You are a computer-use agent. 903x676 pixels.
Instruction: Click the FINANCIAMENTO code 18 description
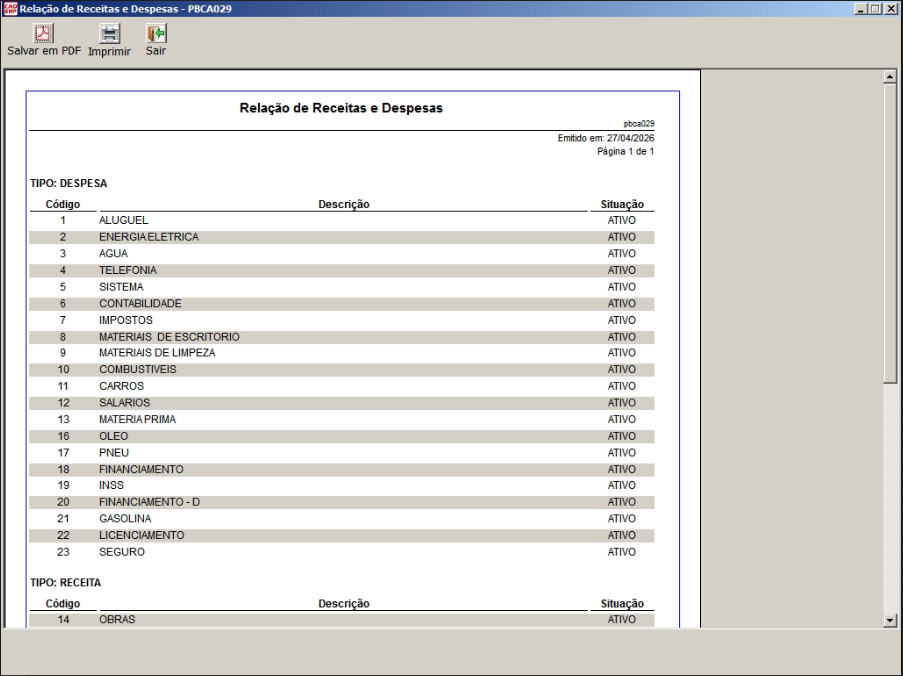[x=141, y=470]
